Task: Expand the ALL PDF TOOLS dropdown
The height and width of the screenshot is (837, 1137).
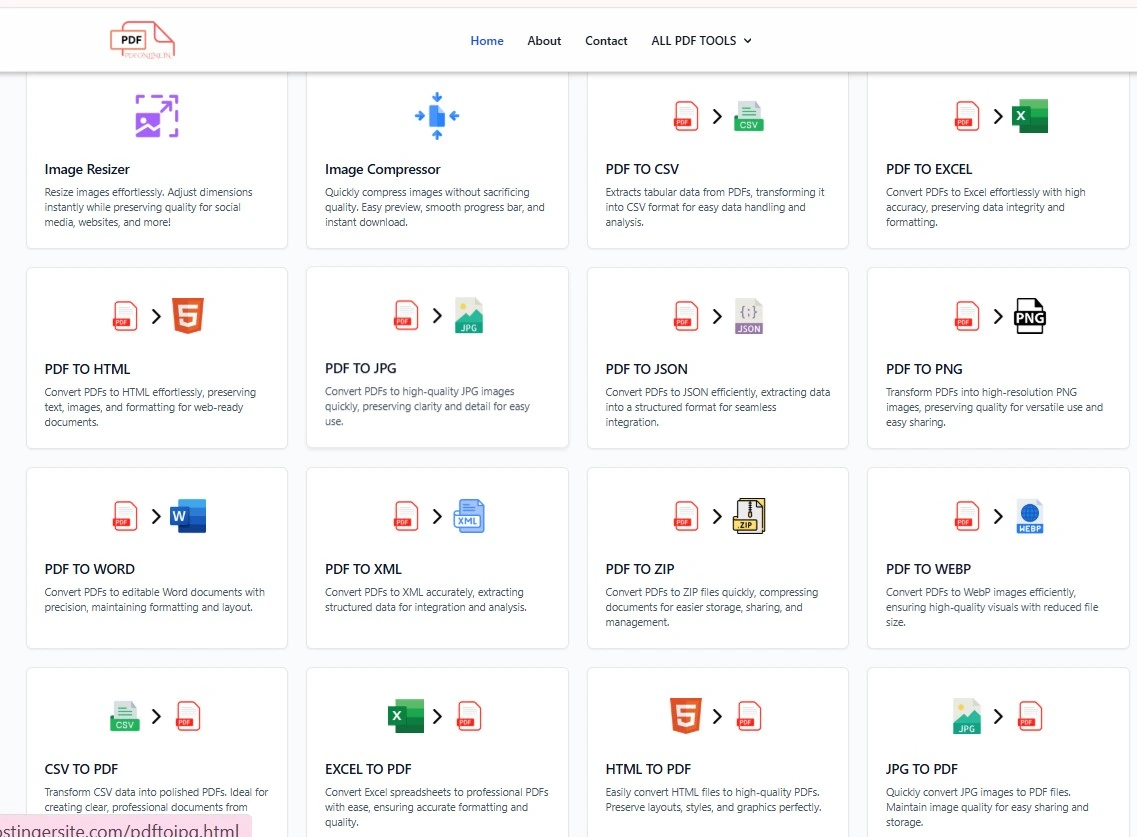Action: coord(701,41)
